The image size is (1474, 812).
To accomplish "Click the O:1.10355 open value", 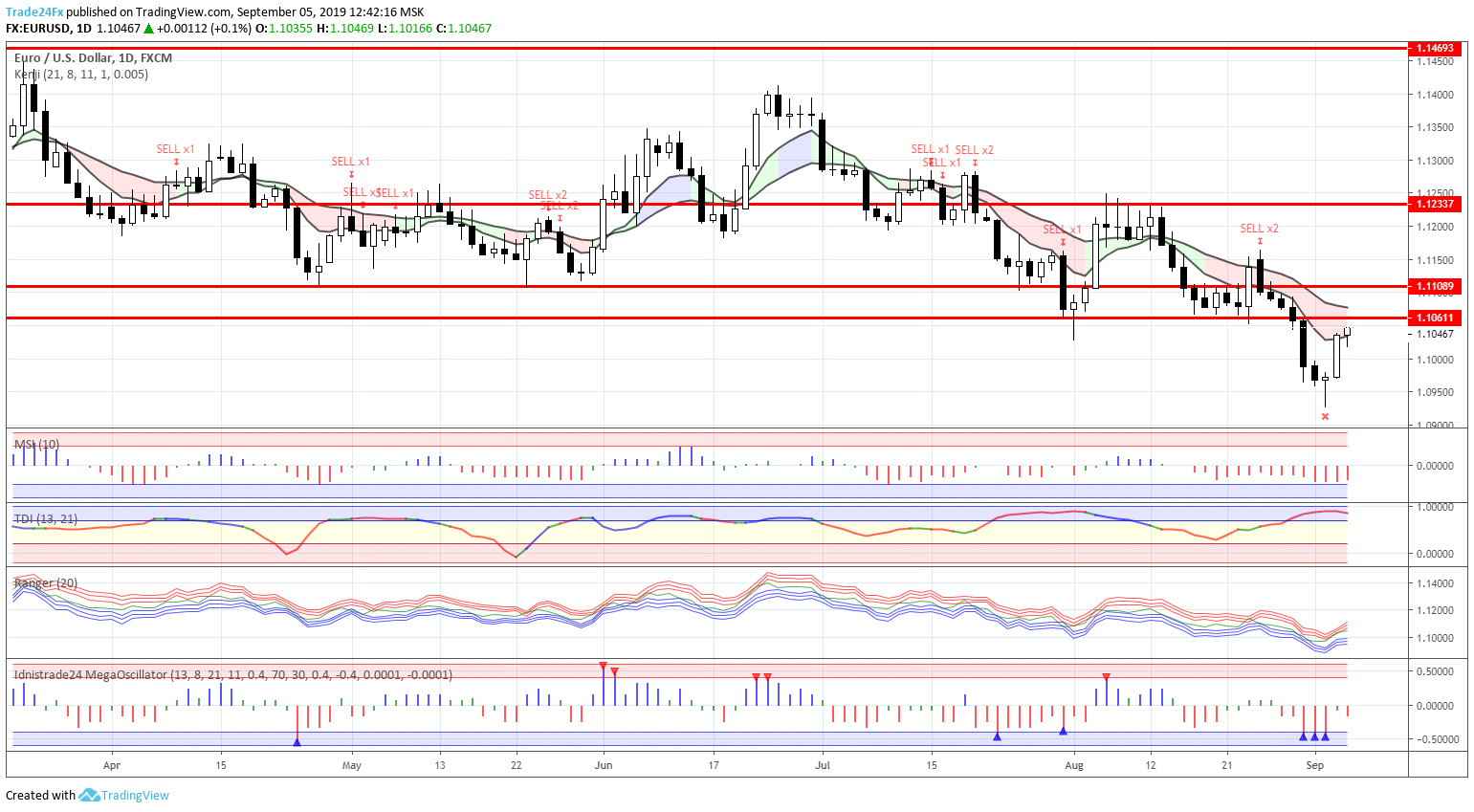I will click(284, 29).
